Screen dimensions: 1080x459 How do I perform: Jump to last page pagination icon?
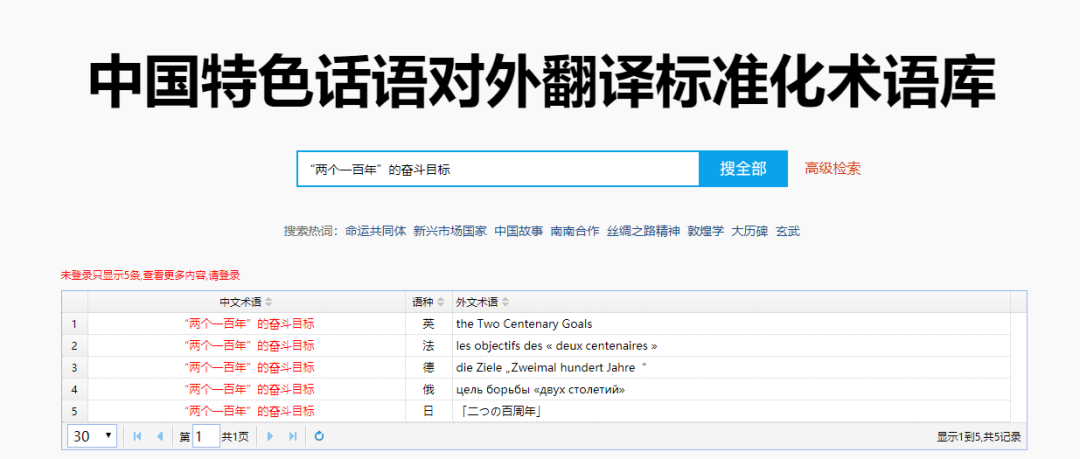point(293,436)
